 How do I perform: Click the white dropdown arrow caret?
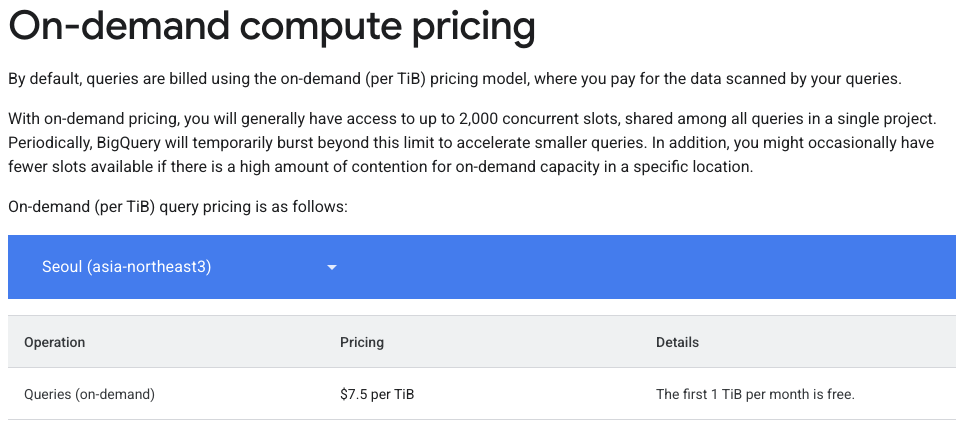(x=332, y=268)
